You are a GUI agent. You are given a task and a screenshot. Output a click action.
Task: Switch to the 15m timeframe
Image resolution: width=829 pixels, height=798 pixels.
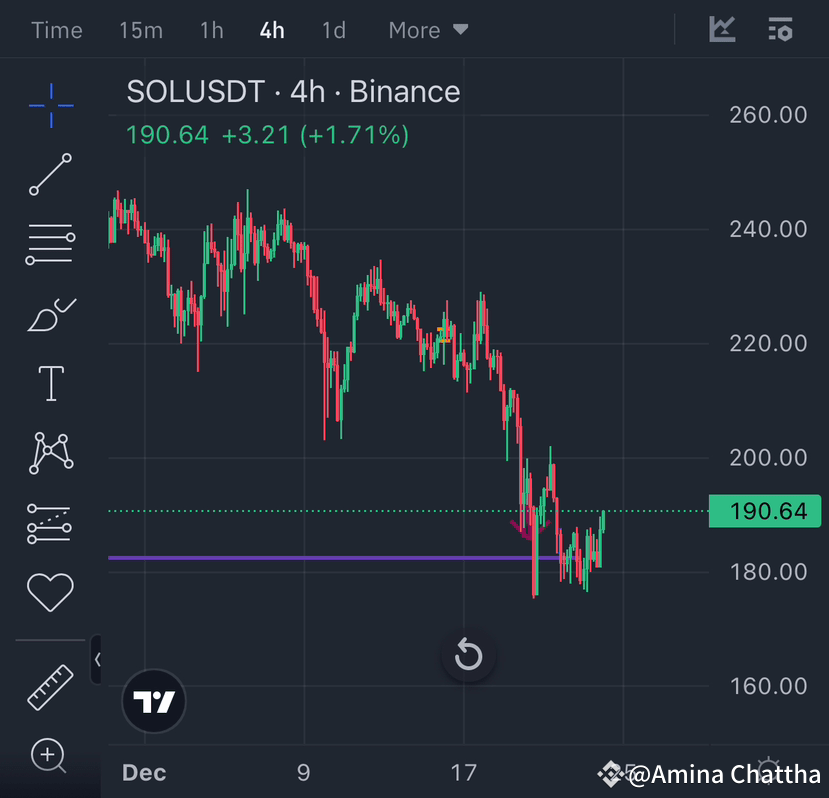pos(140,30)
